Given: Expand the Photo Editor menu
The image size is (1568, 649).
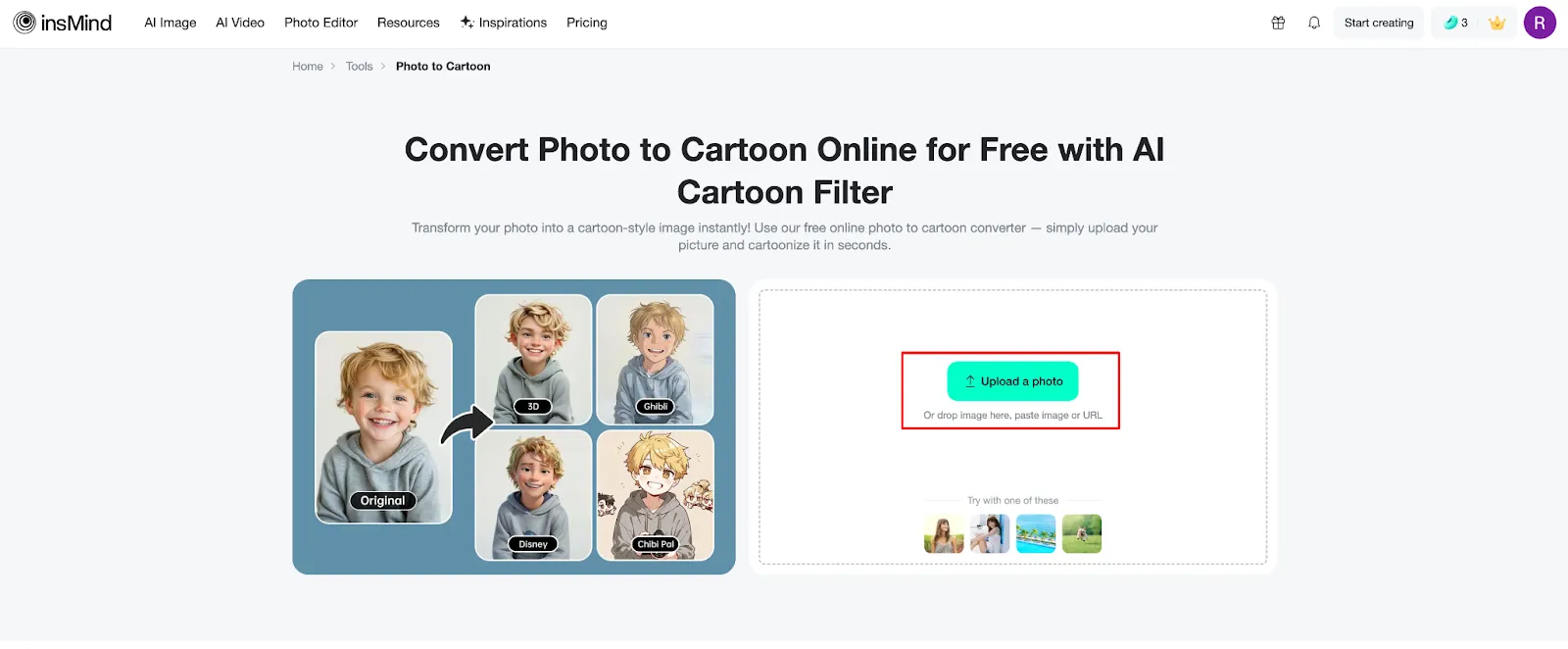Looking at the screenshot, I should tap(320, 23).
